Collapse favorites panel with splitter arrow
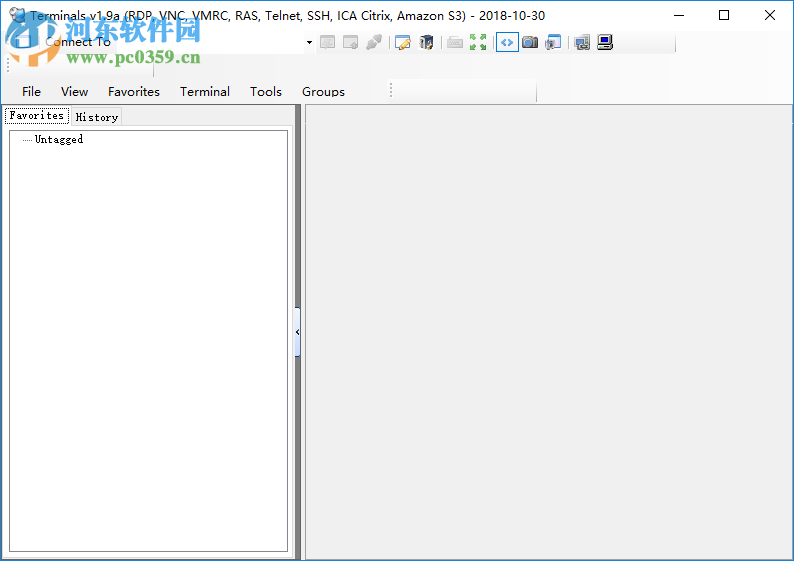 (298, 332)
